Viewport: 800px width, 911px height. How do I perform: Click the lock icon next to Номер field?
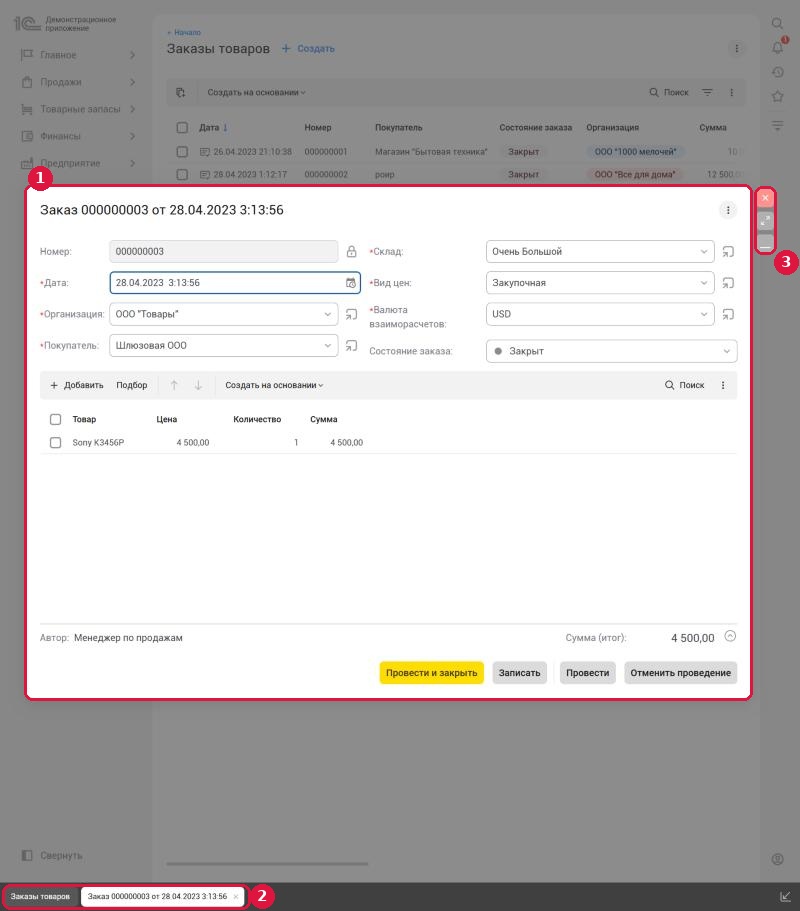(x=351, y=252)
